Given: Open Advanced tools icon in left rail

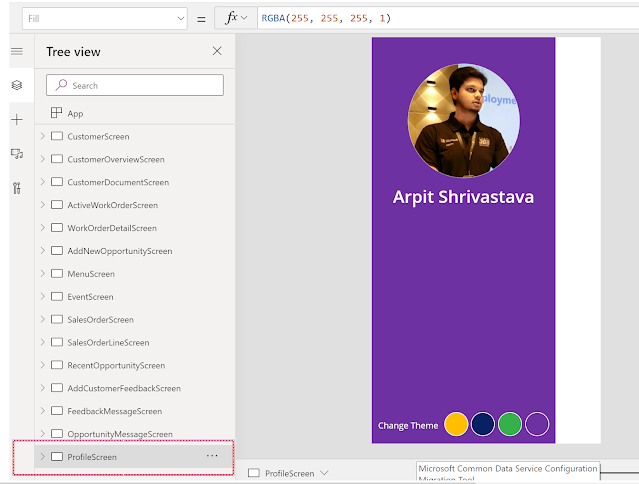Looking at the screenshot, I should (x=17, y=188).
